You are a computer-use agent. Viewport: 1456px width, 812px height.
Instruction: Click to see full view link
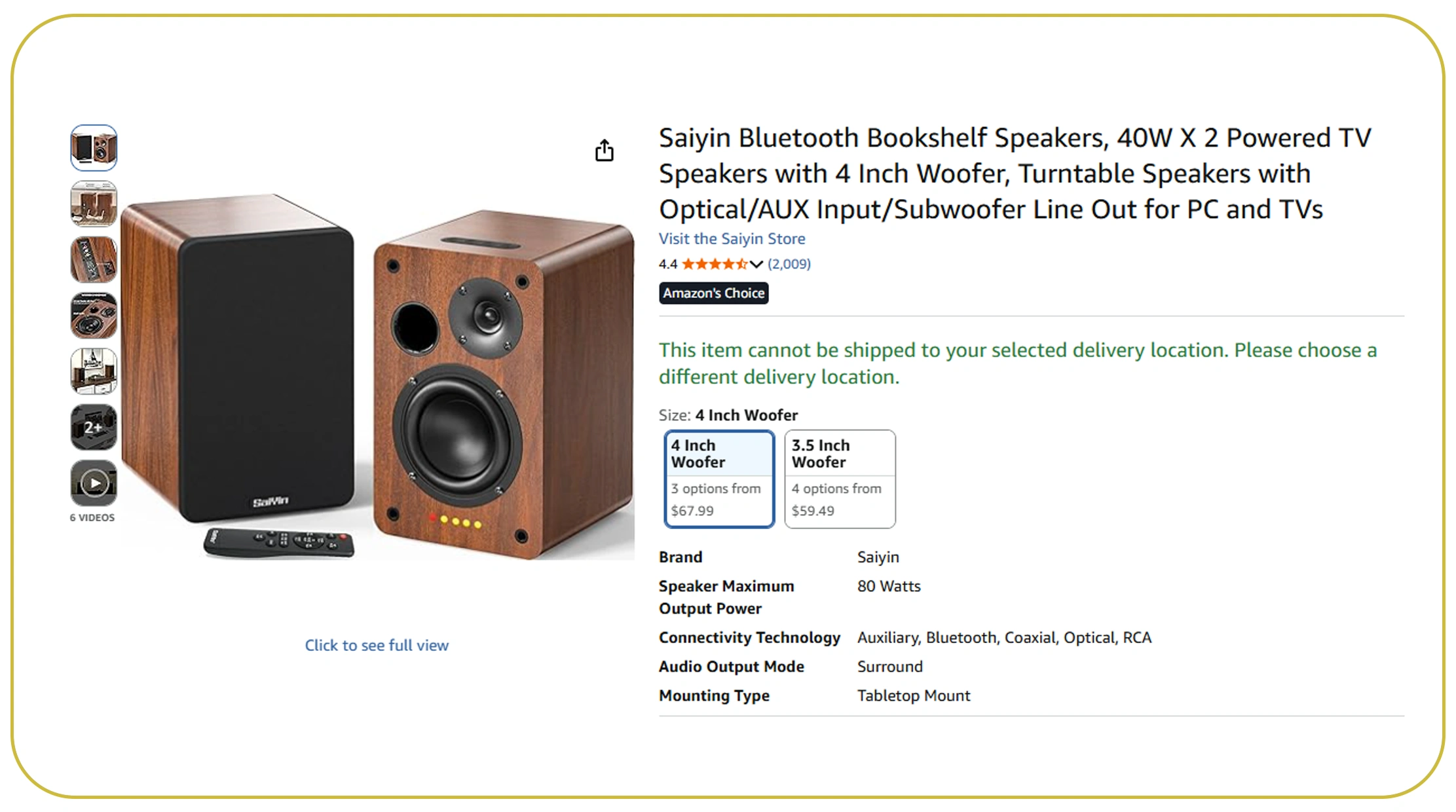[377, 646]
